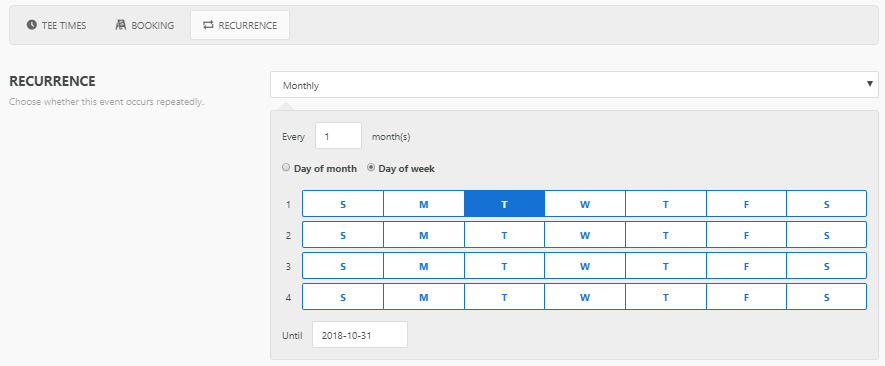The width and height of the screenshot is (885, 366).
Task: Click the dropdown arrow of recurrence selector
Action: pyautogui.click(x=870, y=84)
